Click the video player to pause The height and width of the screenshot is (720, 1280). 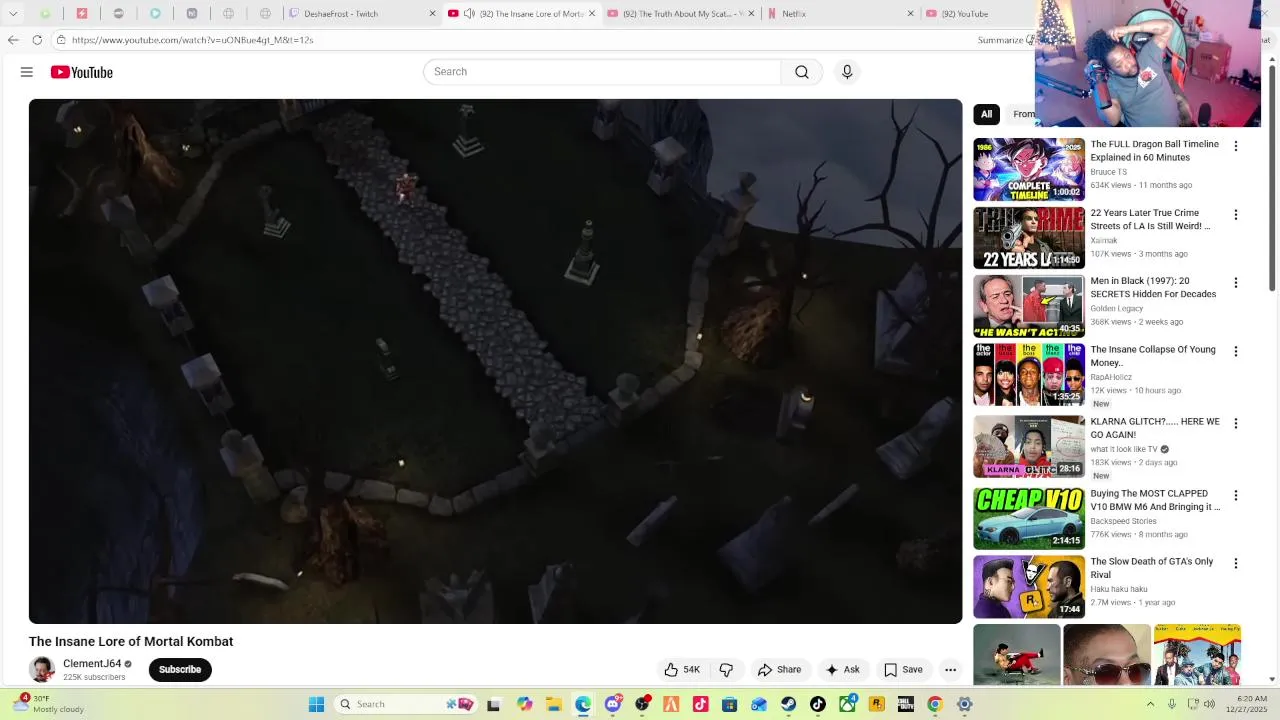tap(495, 361)
